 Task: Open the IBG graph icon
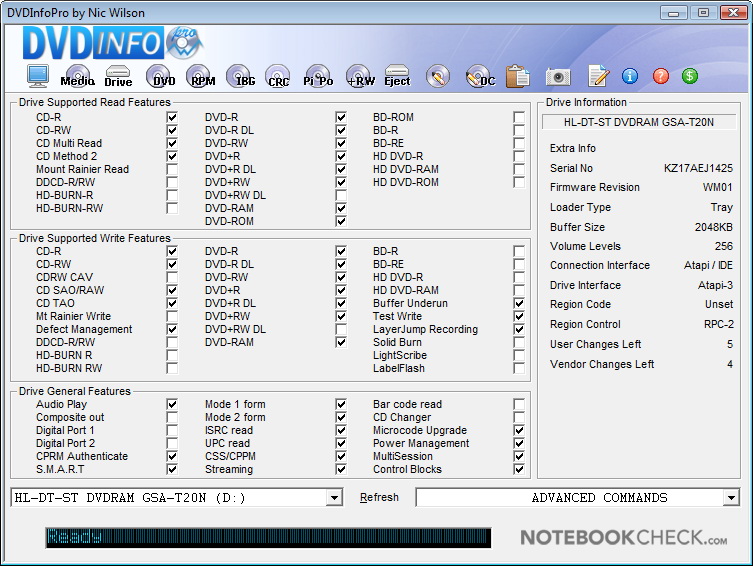point(241,76)
